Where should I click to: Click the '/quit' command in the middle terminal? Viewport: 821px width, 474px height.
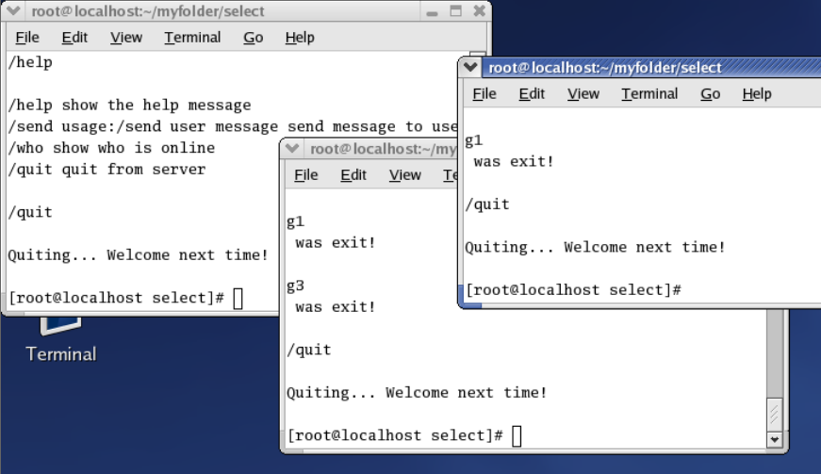click(x=309, y=350)
